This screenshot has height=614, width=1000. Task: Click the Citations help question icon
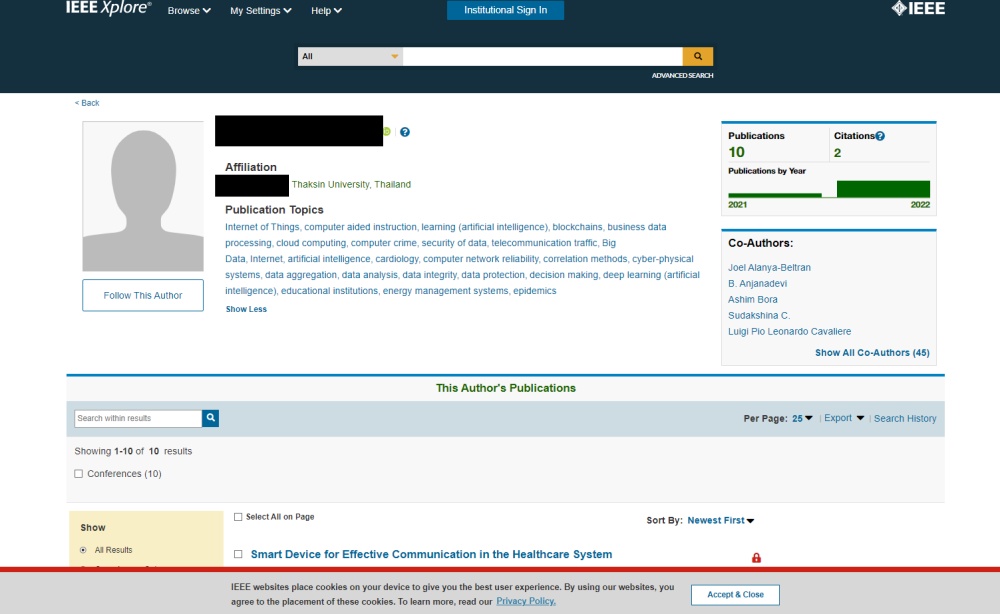tap(880, 136)
